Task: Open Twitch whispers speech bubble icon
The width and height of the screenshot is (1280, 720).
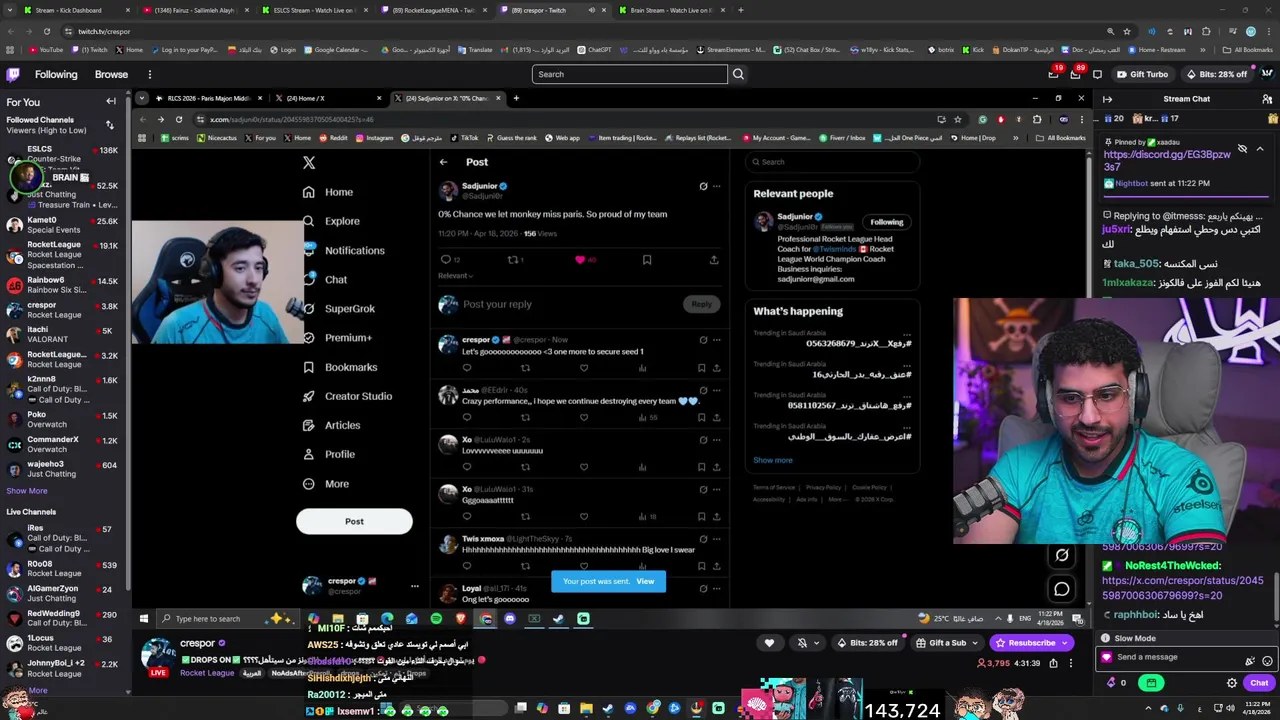Action: (x=1097, y=74)
